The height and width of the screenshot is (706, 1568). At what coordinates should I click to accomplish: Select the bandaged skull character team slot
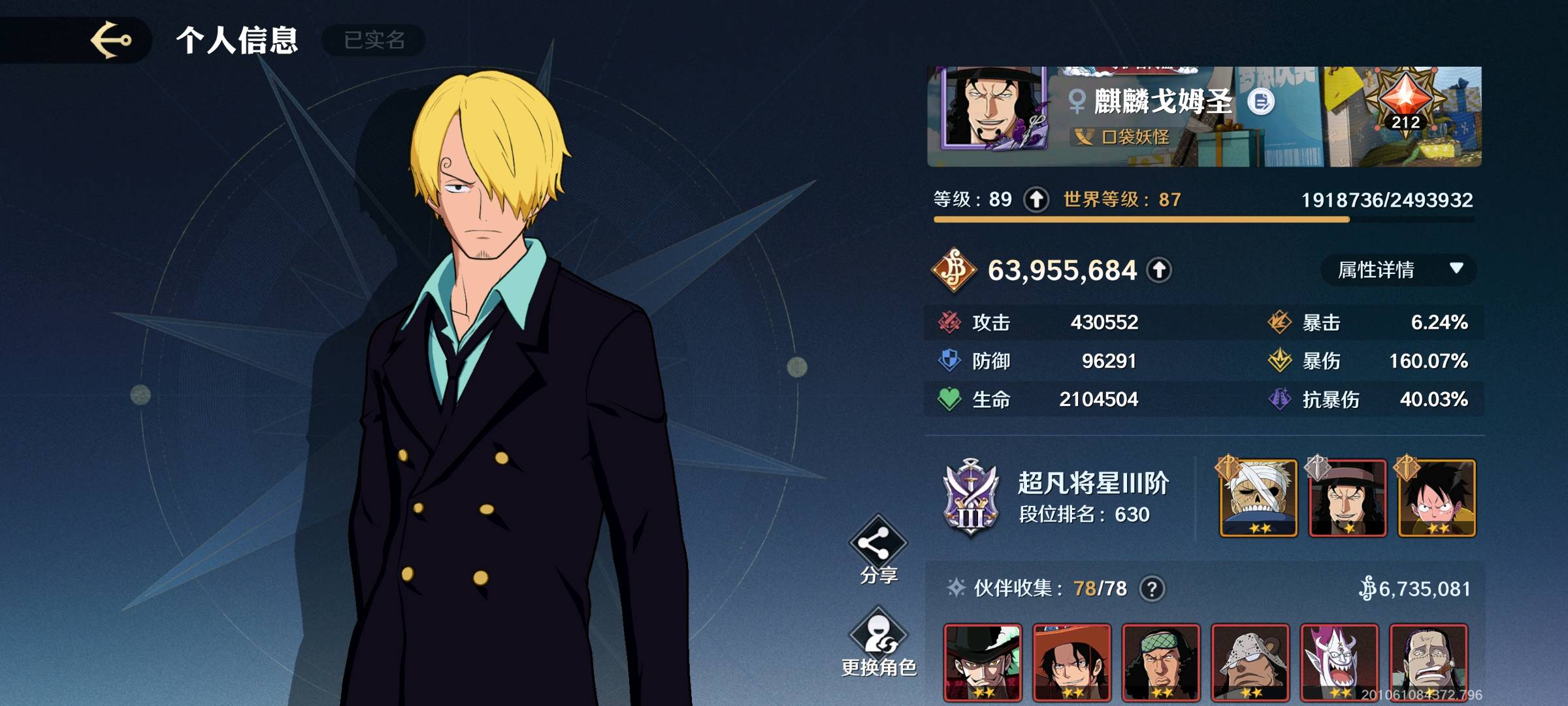tap(1258, 498)
